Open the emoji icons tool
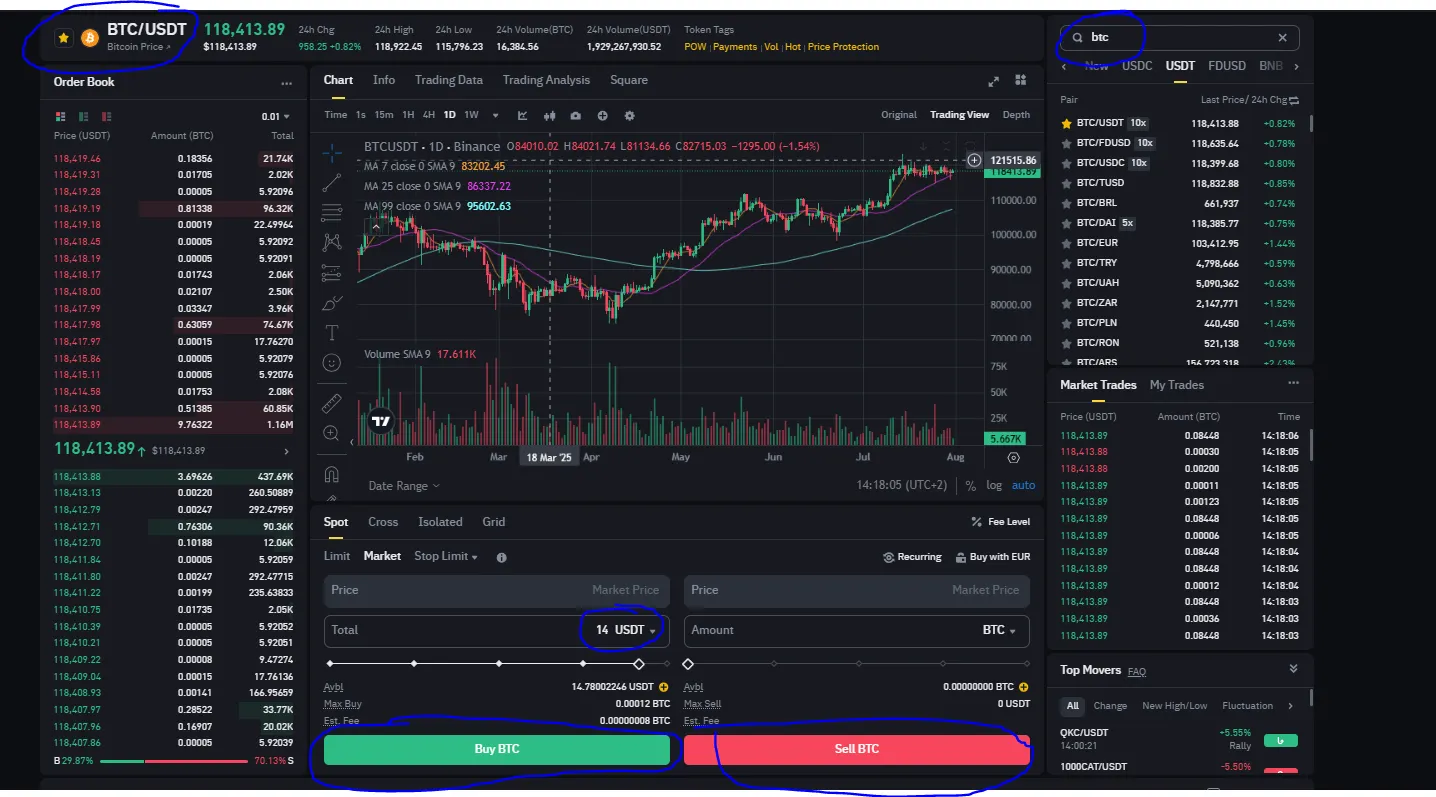This screenshot has width=1436, height=797. click(332, 362)
